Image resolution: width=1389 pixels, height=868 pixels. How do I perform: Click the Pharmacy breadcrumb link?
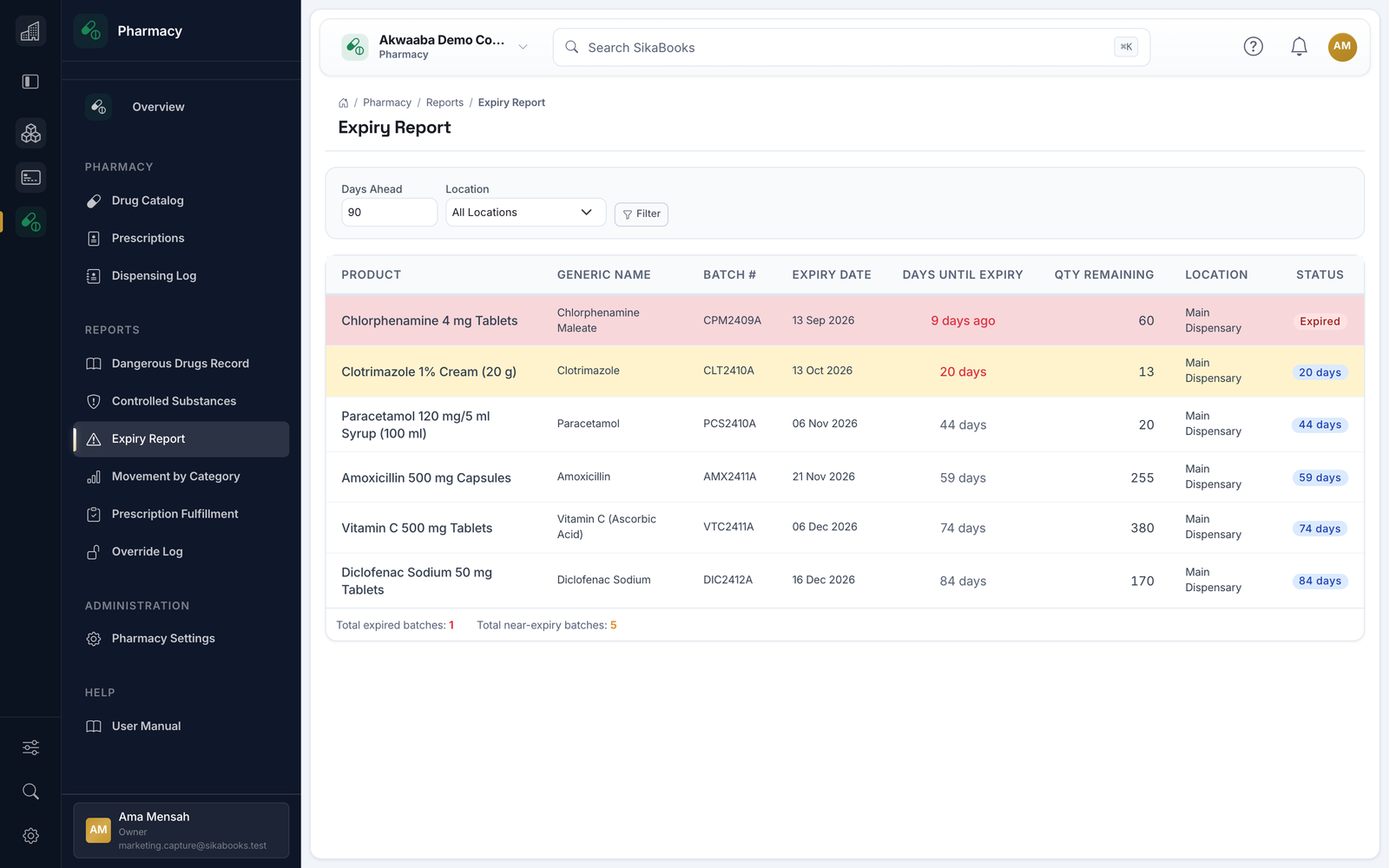coord(387,102)
